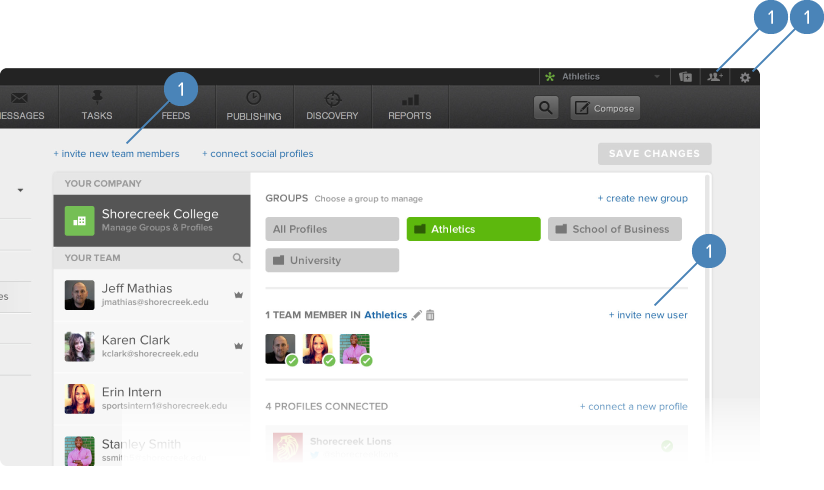Click the green Shorecreek College company icon
This screenshot has height=490, width=824.
pyautogui.click(x=79, y=221)
